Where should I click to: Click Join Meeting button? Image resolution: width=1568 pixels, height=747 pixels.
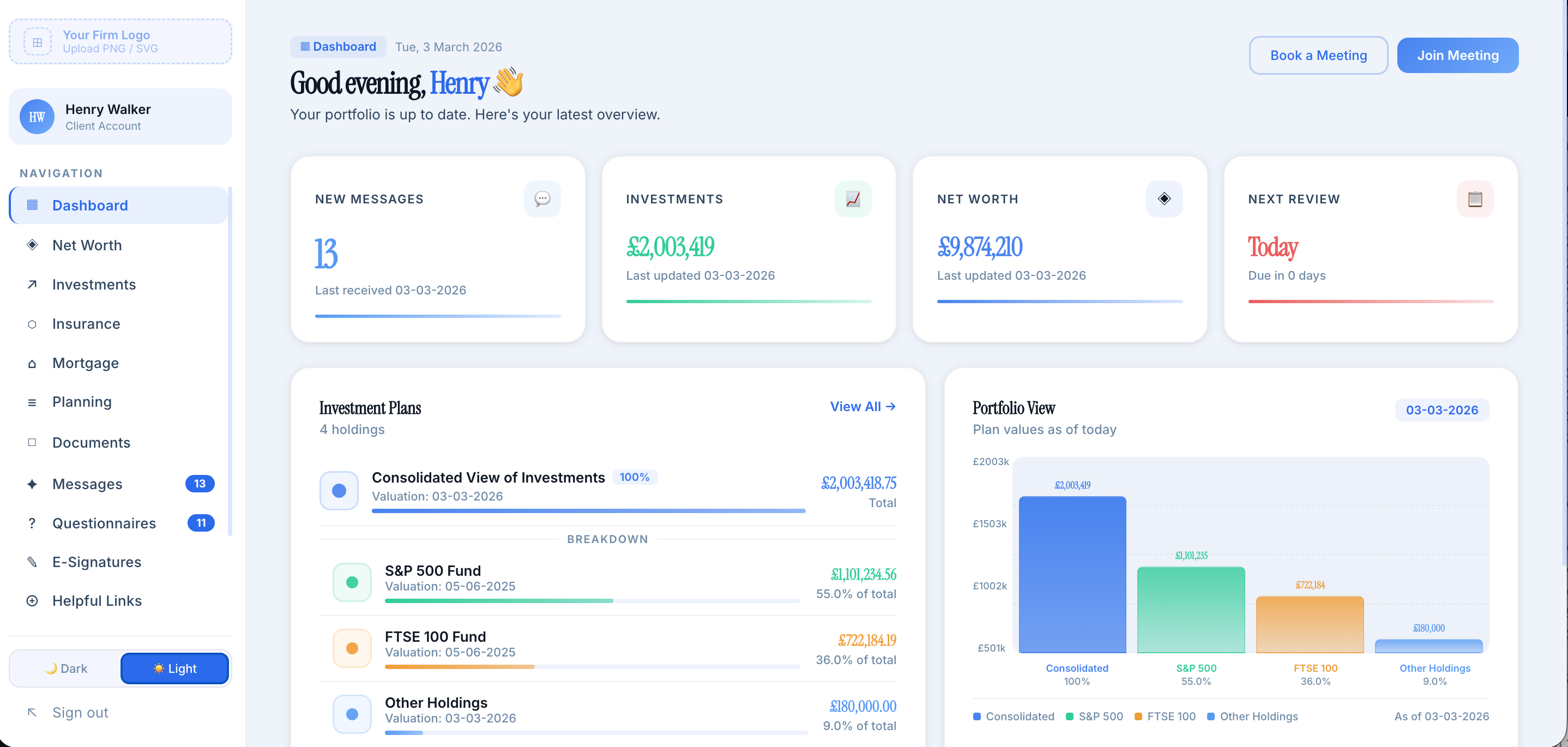[x=1457, y=56]
